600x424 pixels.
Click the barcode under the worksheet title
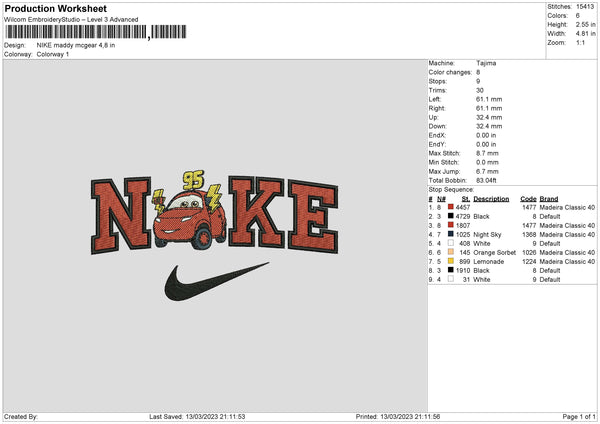point(96,32)
